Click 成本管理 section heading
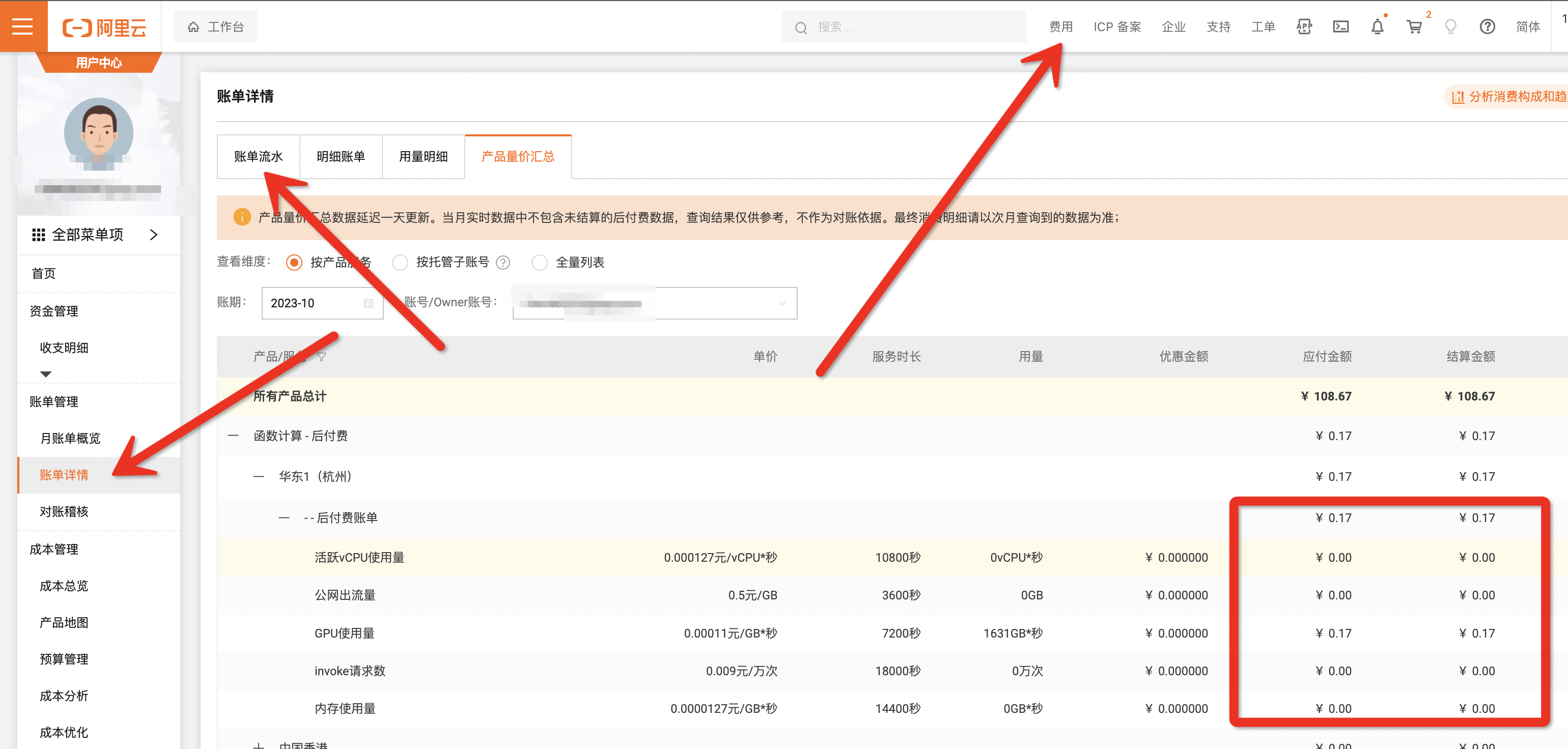 click(x=53, y=550)
